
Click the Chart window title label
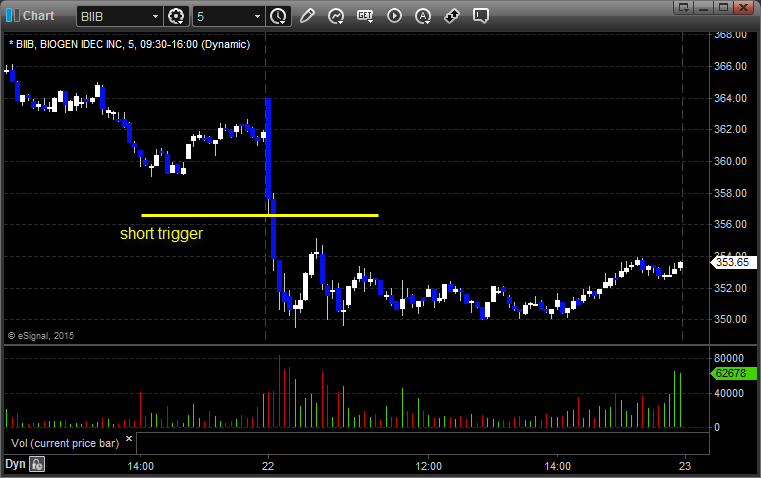(38, 16)
